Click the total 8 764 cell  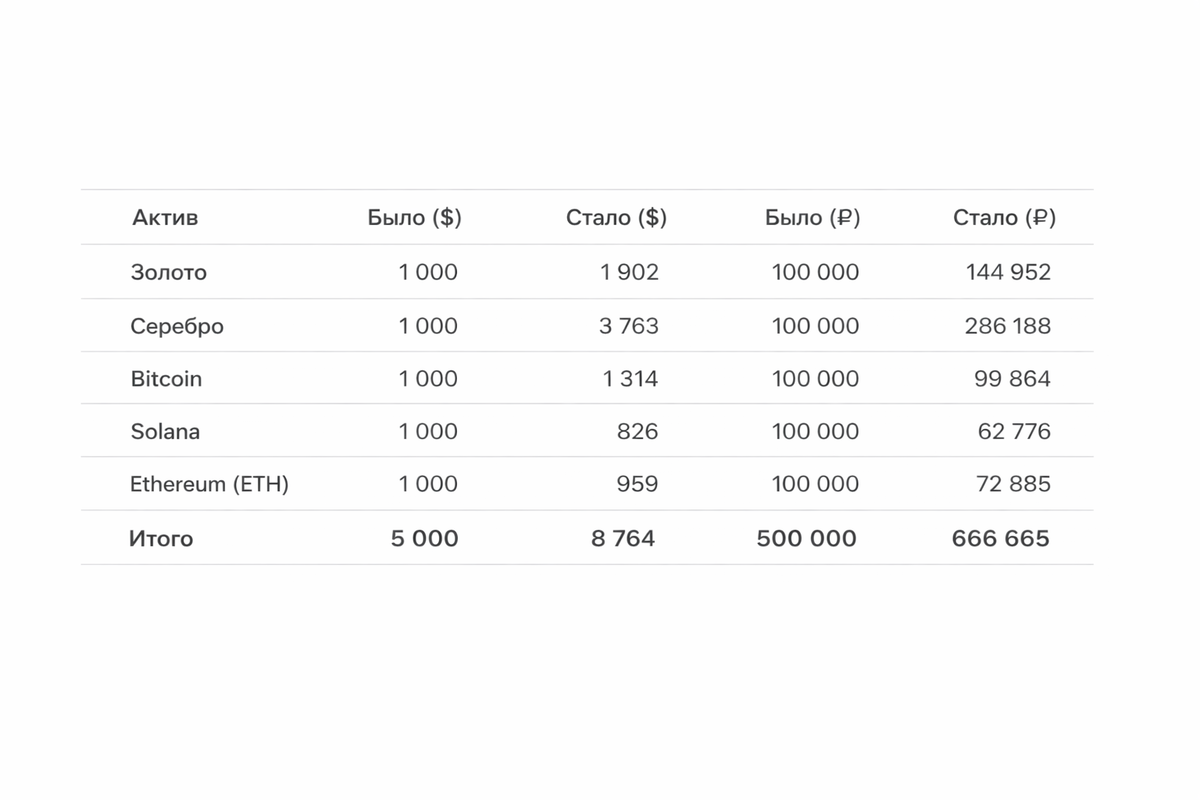623,539
